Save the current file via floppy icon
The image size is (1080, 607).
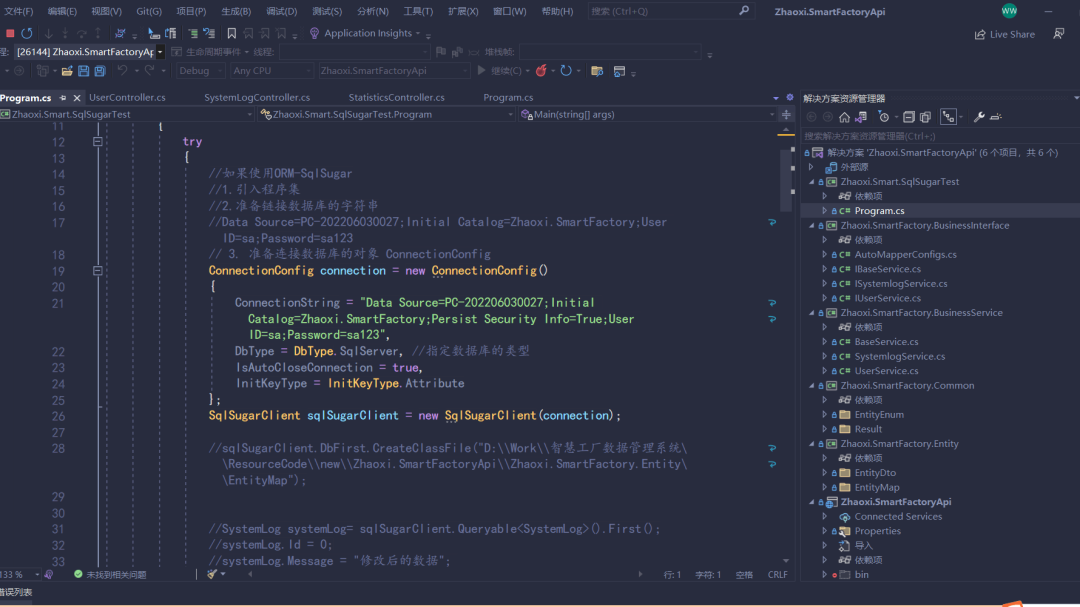pos(83,71)
